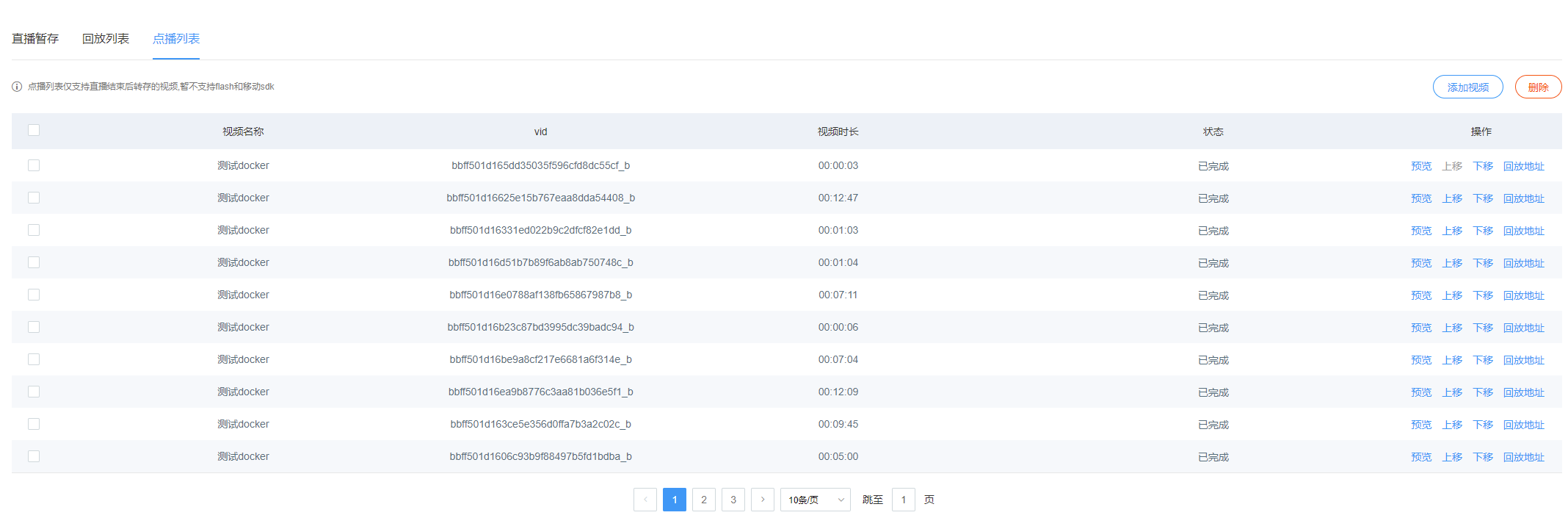1568x529 pixels.
Task: Click the duration cell 00:07:11
Action: click(838, 295)
